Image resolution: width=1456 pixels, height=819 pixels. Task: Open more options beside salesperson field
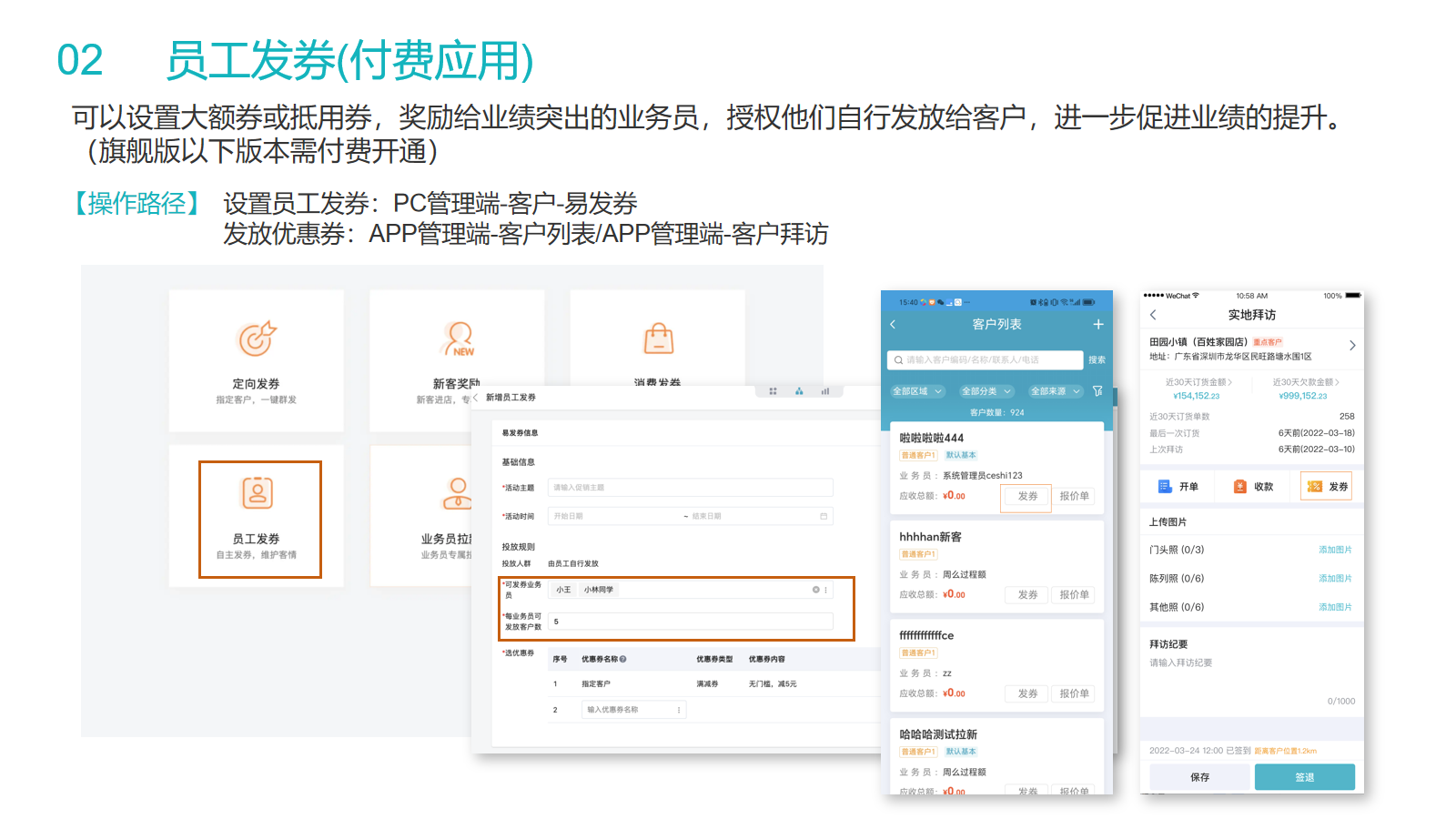click(826, 590)
